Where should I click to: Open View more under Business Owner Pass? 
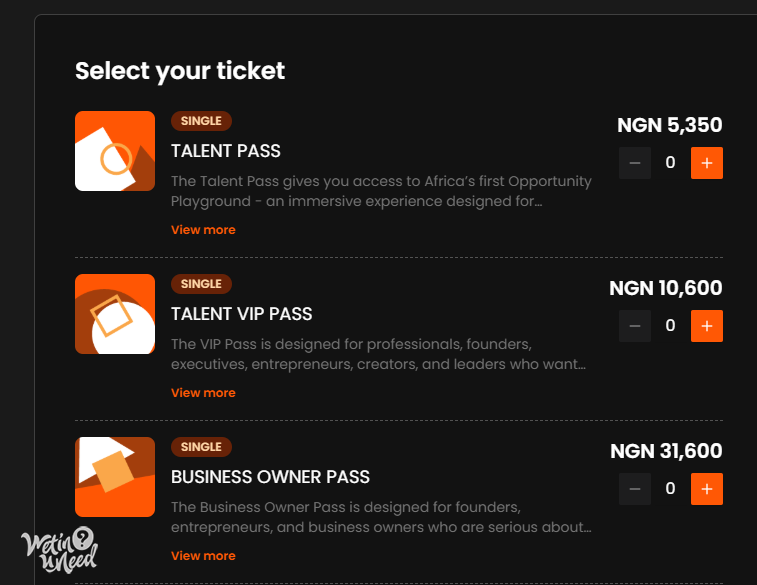pos(203,556)
